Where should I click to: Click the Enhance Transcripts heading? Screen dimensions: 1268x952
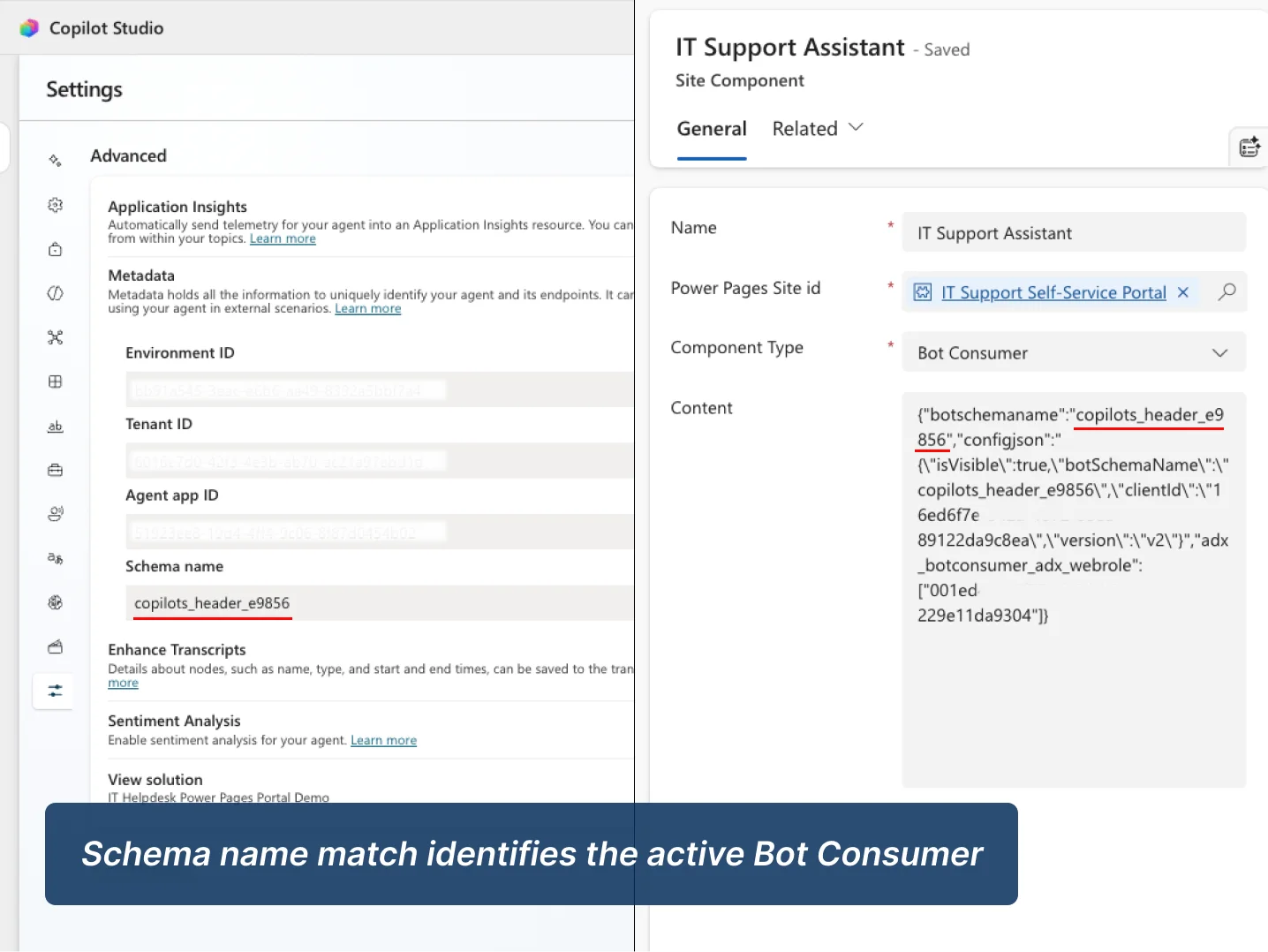tap(177, 650)
